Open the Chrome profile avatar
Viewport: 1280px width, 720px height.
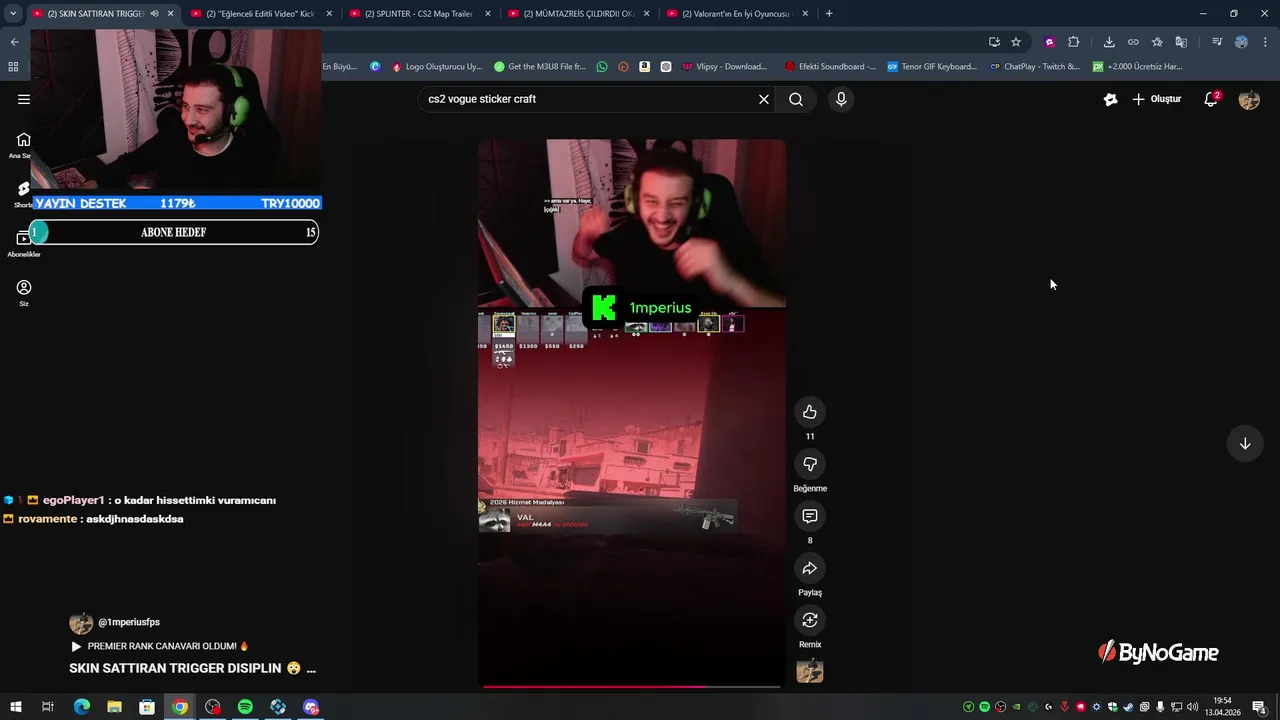[x=1241, y=42]
